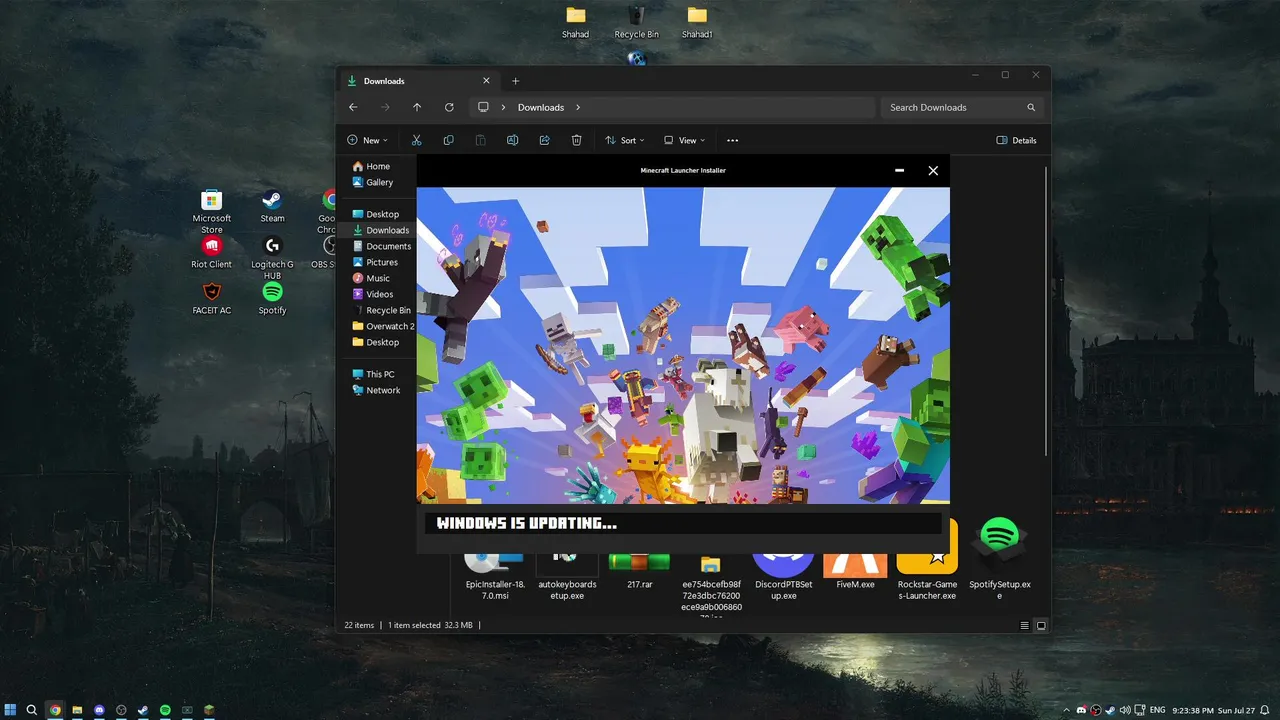Open Home in the navigation pane

click(x=377, y=166)
